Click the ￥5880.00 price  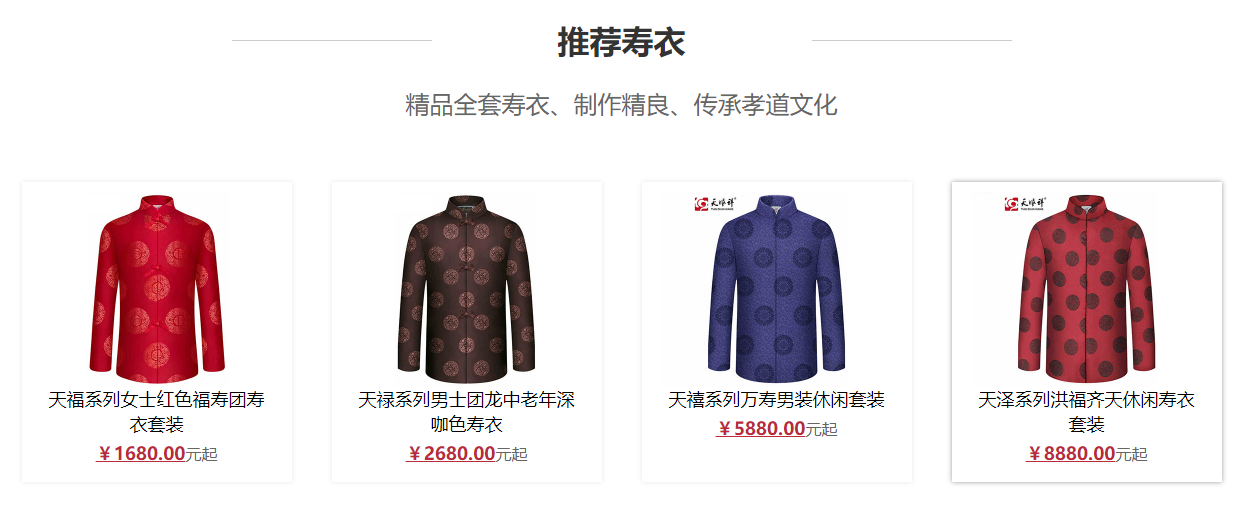(761, 429)
